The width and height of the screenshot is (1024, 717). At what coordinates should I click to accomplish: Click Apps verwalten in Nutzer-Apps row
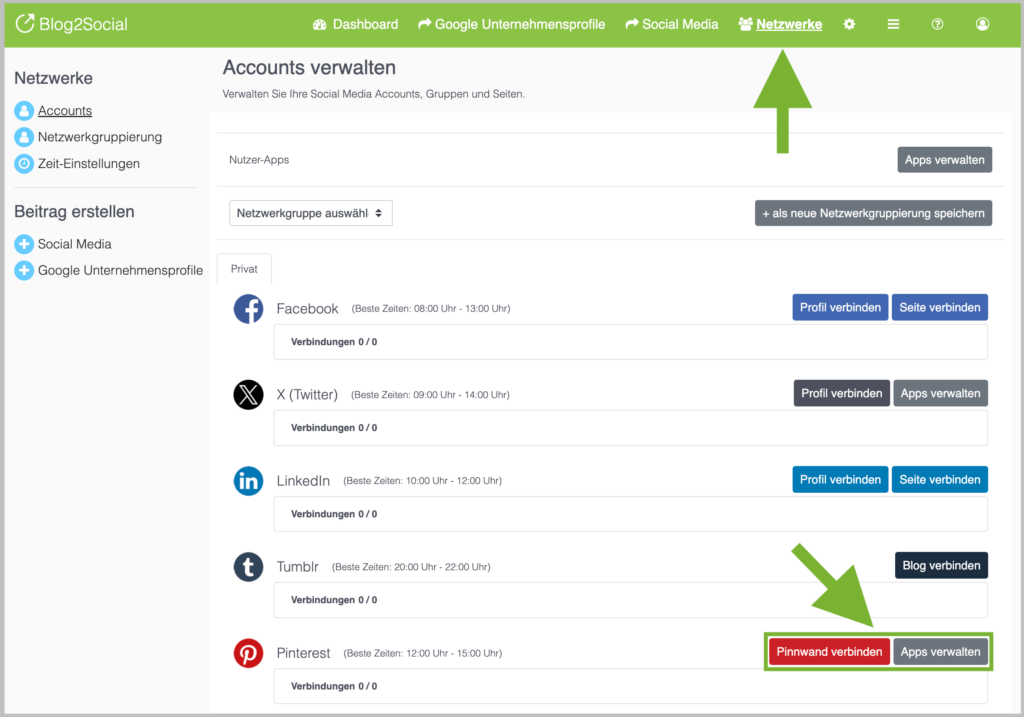tap(944, 160)
